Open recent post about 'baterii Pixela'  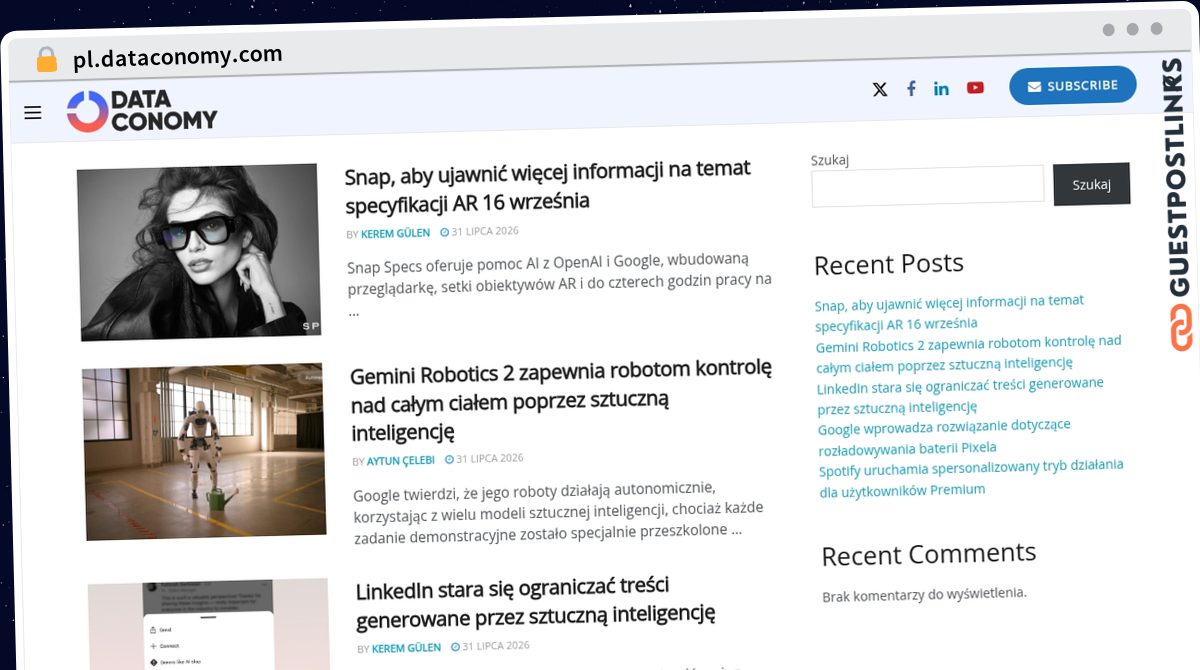944,438
